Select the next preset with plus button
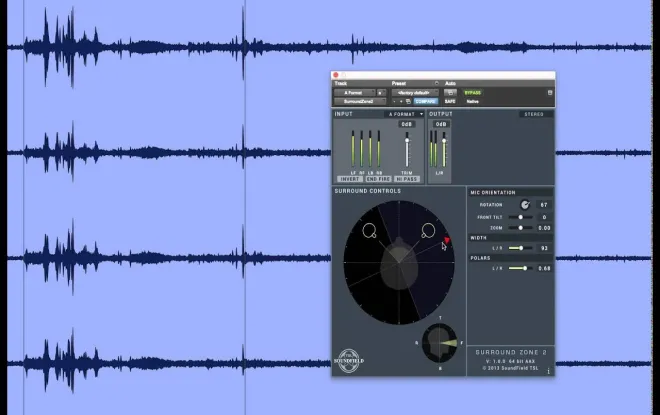Viewport: 660px width, 415px height. [401, 101]
